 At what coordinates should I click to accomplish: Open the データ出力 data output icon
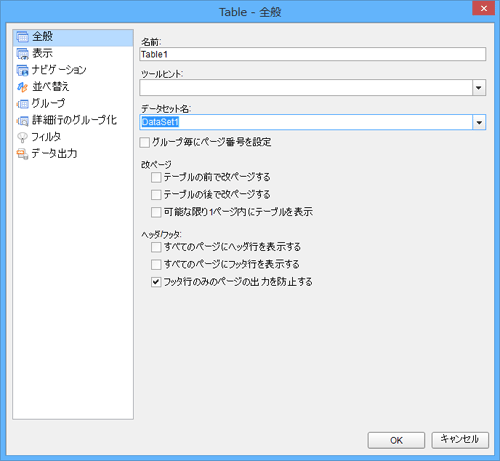pyautogui.click(x=22, y=154)
